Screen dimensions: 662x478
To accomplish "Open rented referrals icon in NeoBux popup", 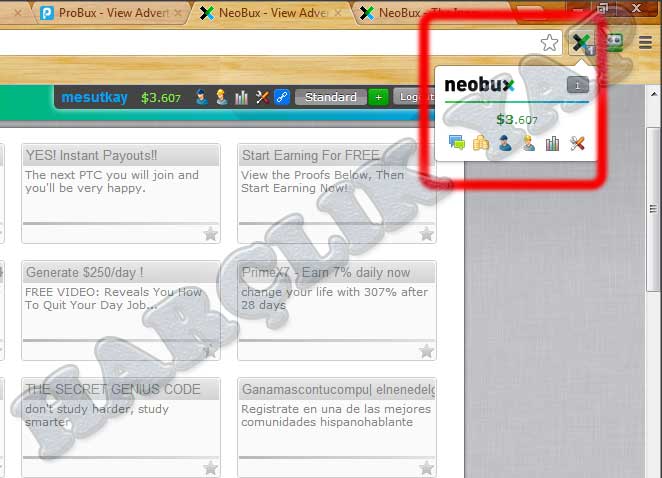I will 505,143.
